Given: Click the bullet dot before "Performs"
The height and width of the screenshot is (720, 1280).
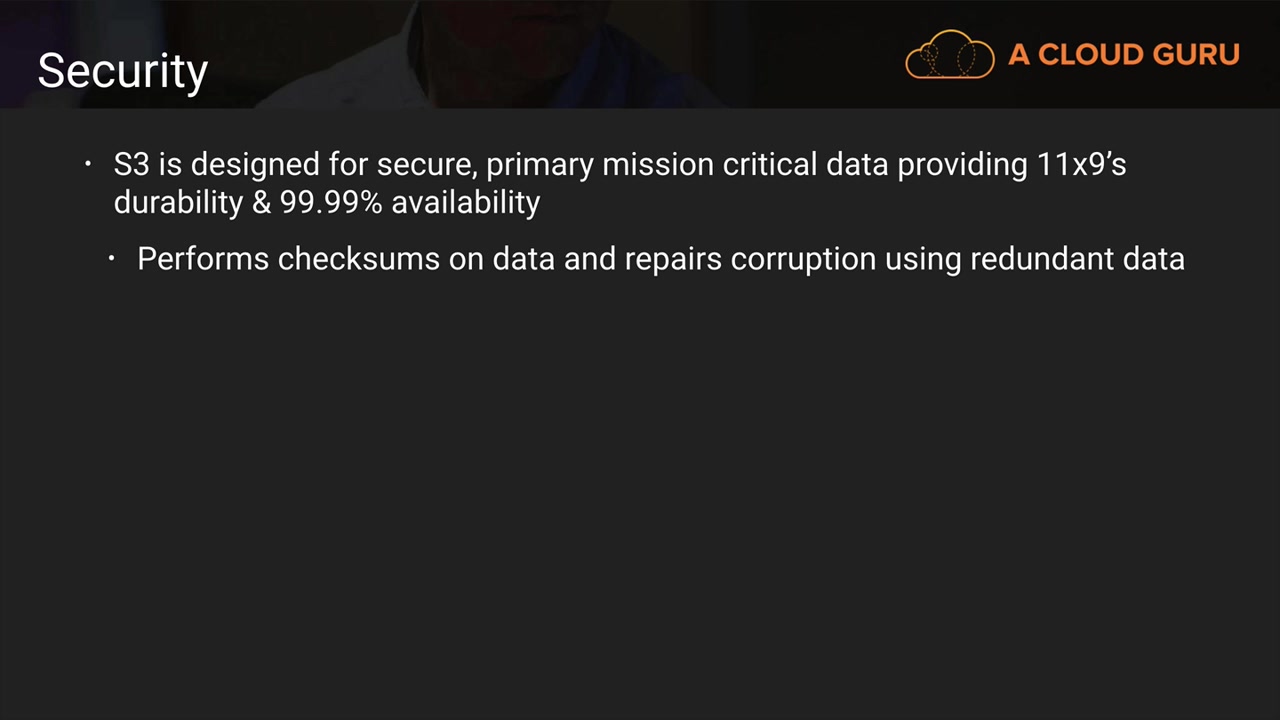Looking at the screenshot, I should coord(112,259).
